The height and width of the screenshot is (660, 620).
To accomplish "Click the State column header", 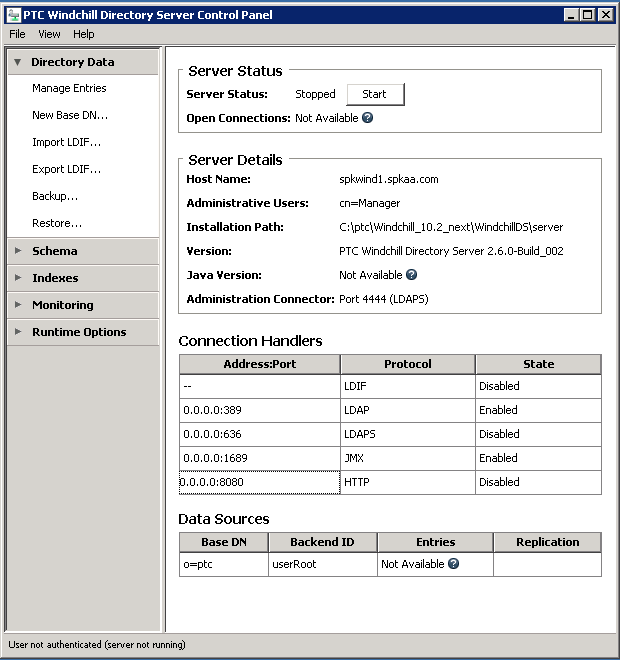I will pyautogui.click(x=538, y=364).
